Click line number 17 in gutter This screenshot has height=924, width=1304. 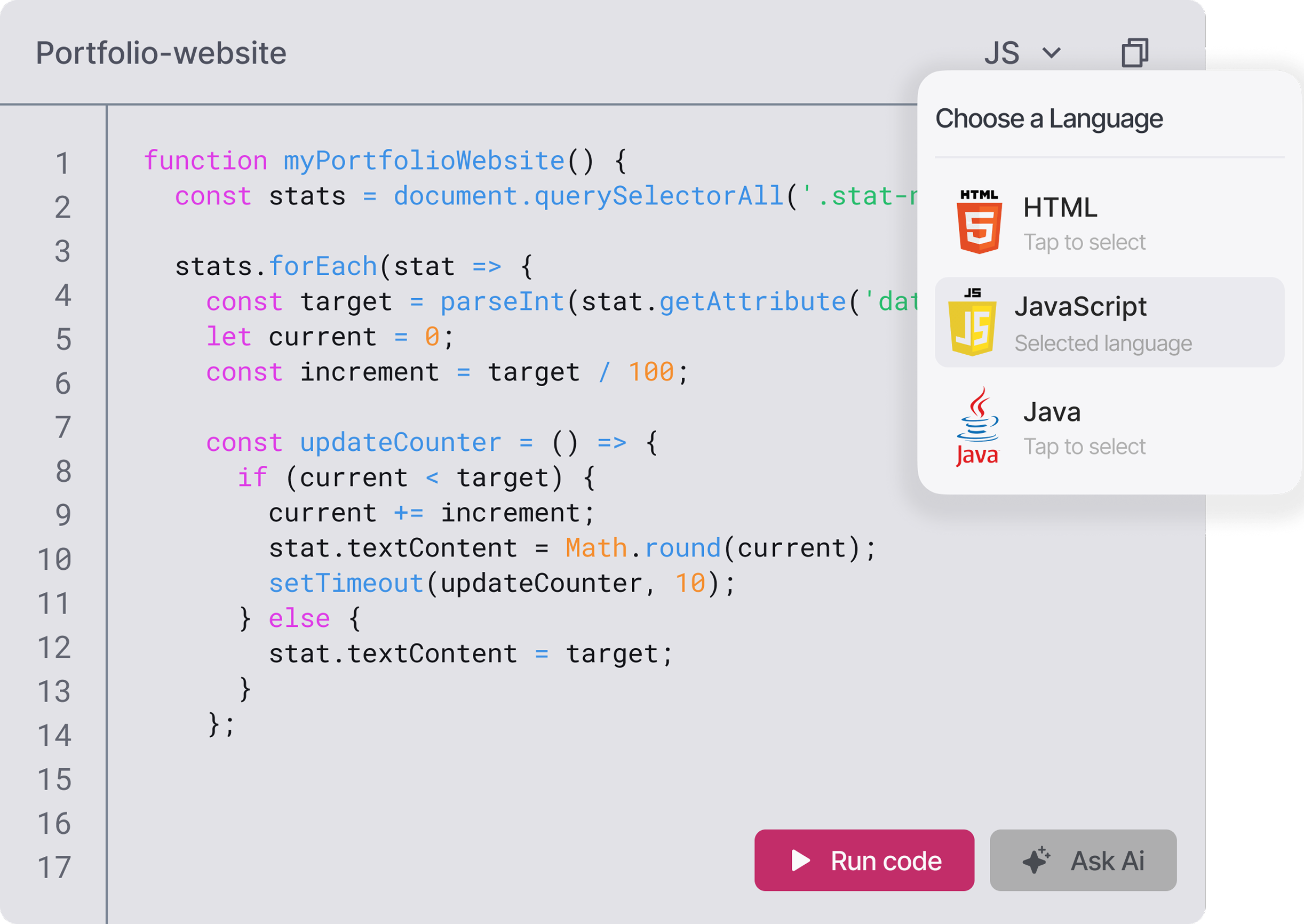click(54, 867)
